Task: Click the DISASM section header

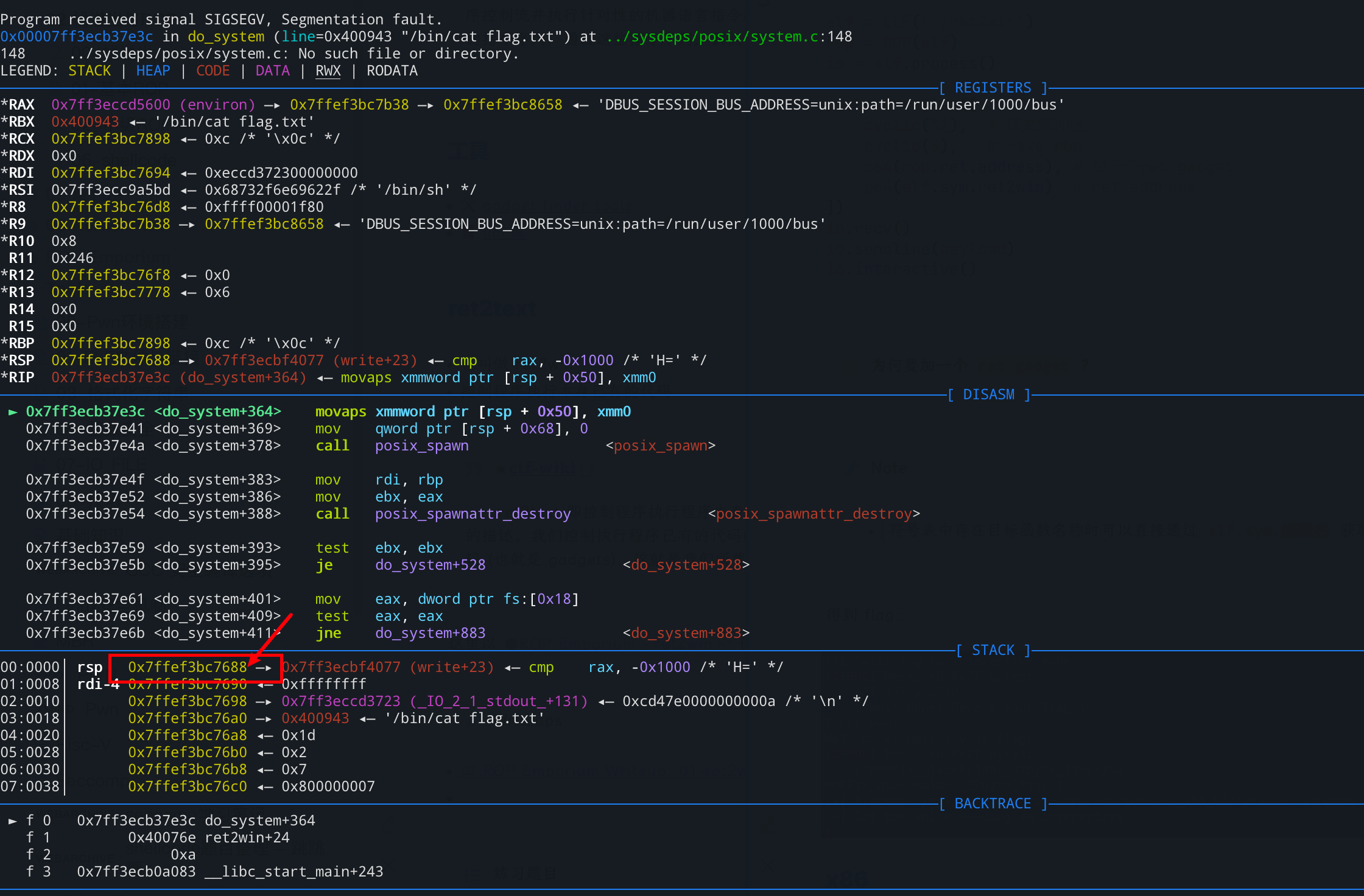Action: pyautogui.click(x=988, y=395)
